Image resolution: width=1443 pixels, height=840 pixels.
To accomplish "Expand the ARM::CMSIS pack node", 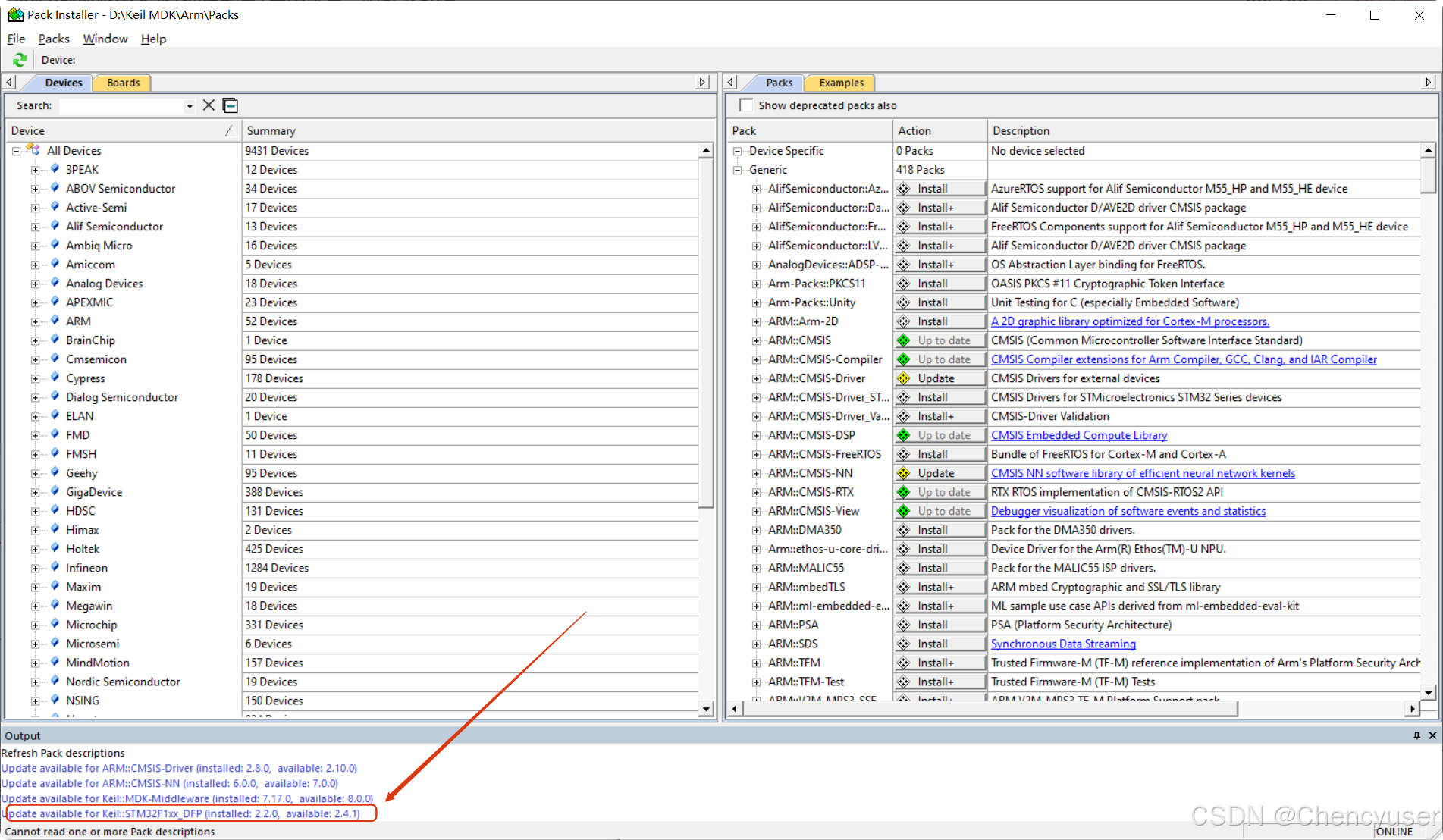I will click(756, 340).
